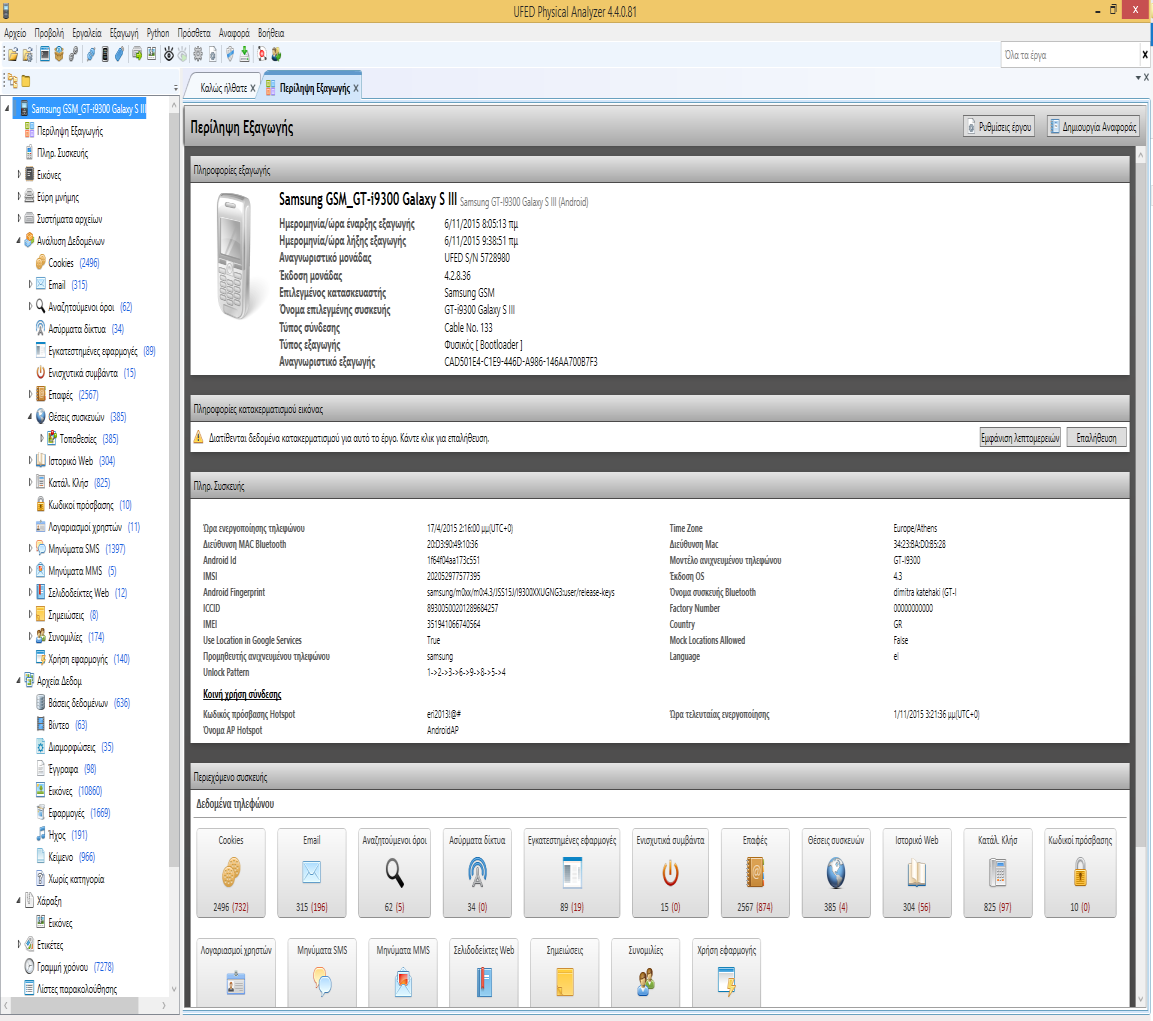Open the Σημειώσεις notes tile
1153x1021 pixels.
(x=565, y=972)
